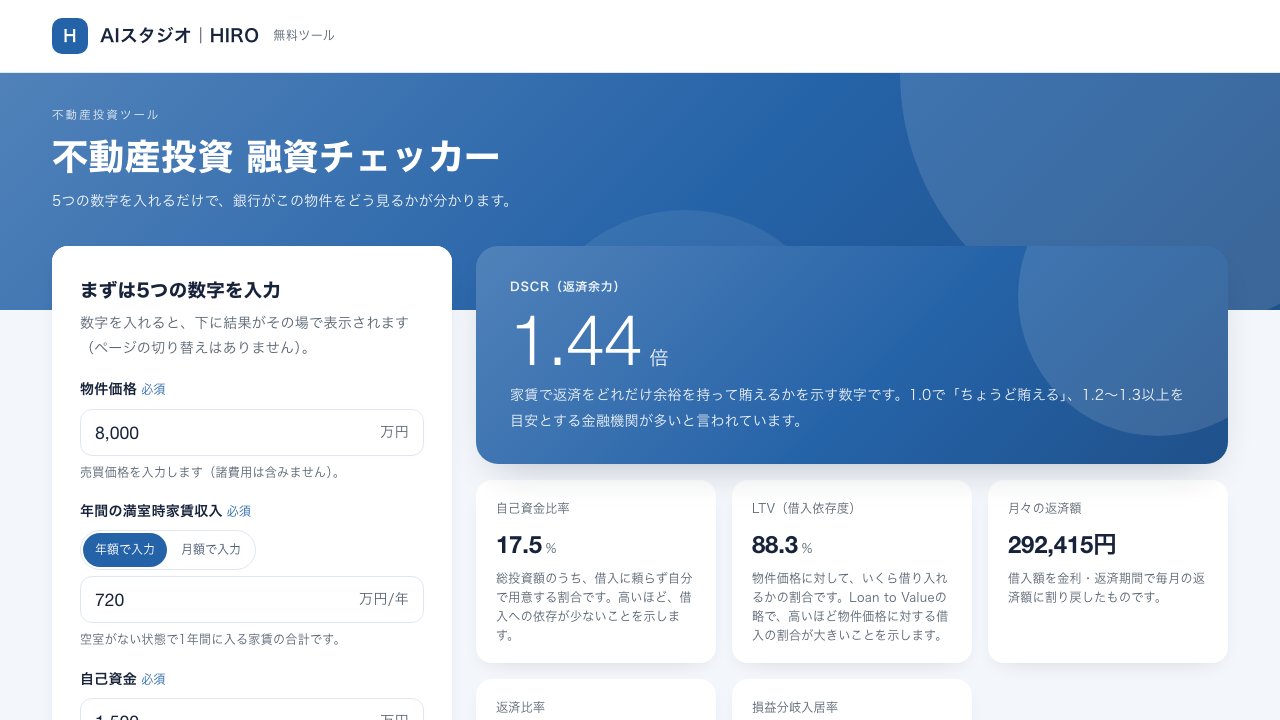Click the rent income field showing 720

coord(252,600)
